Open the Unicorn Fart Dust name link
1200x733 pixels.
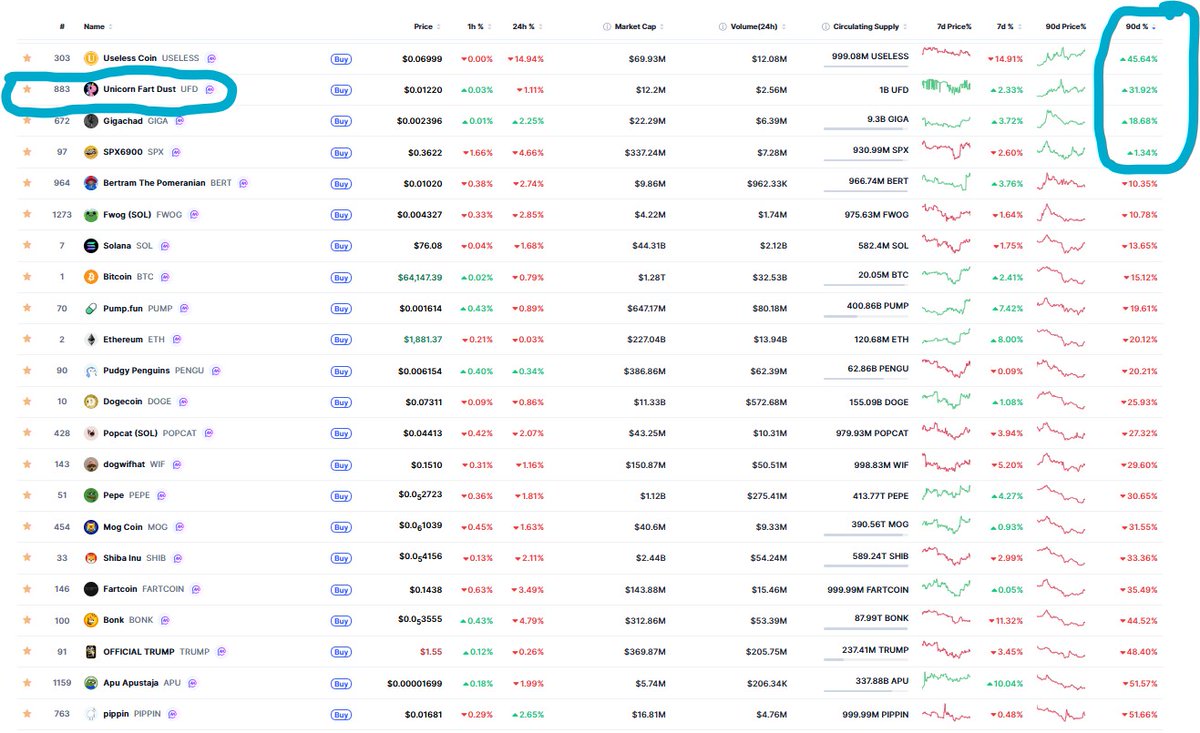pos(139,90)
